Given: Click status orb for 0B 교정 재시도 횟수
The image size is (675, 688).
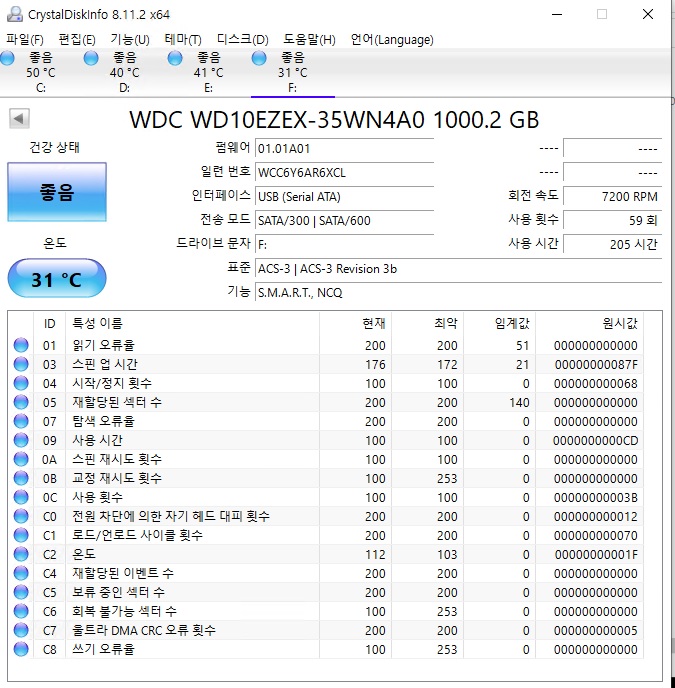Looking at the screenshot, I should pyautogui.click(x=21, y=478).
